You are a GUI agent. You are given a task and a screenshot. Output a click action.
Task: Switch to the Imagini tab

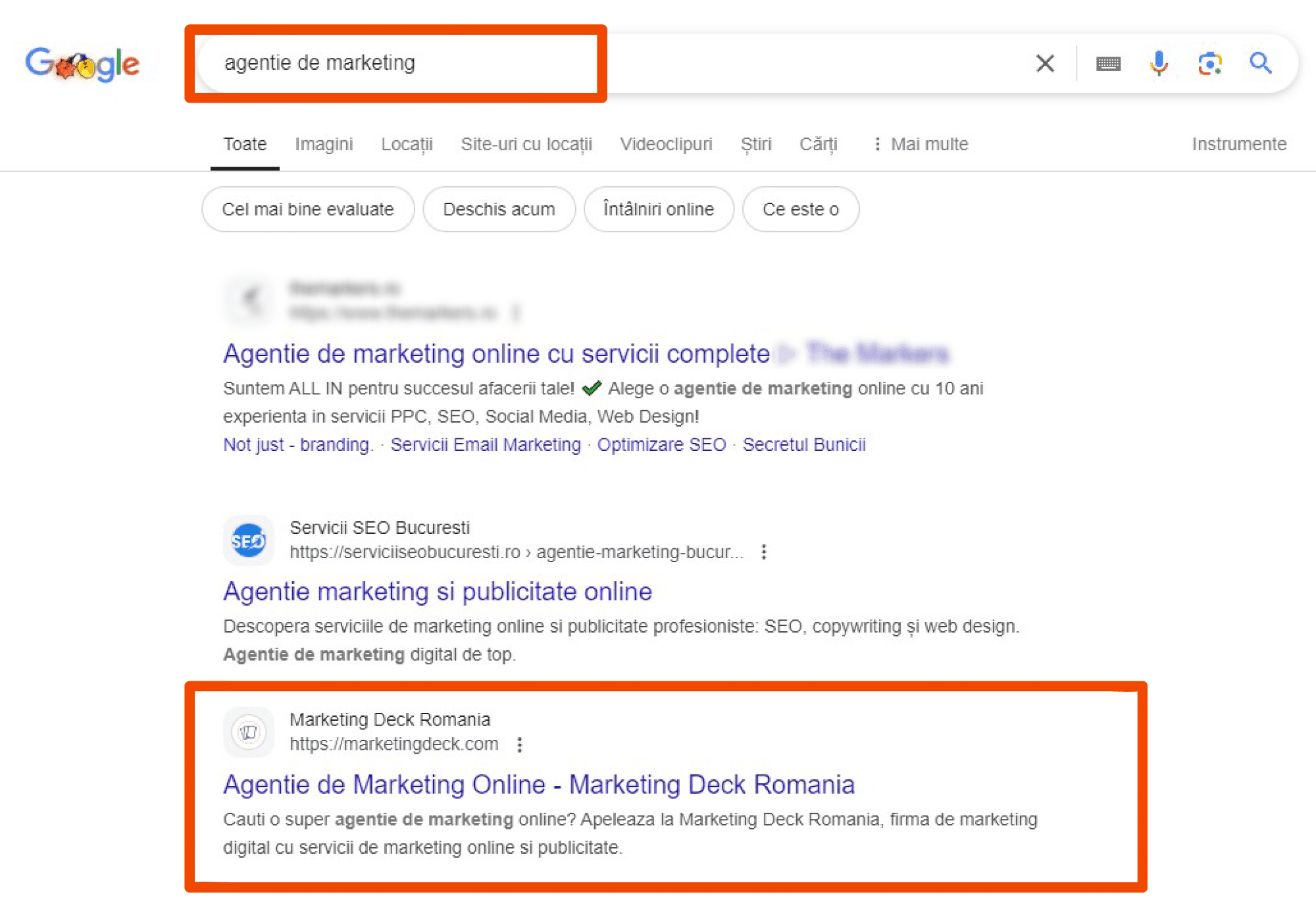tap(324, 144)
